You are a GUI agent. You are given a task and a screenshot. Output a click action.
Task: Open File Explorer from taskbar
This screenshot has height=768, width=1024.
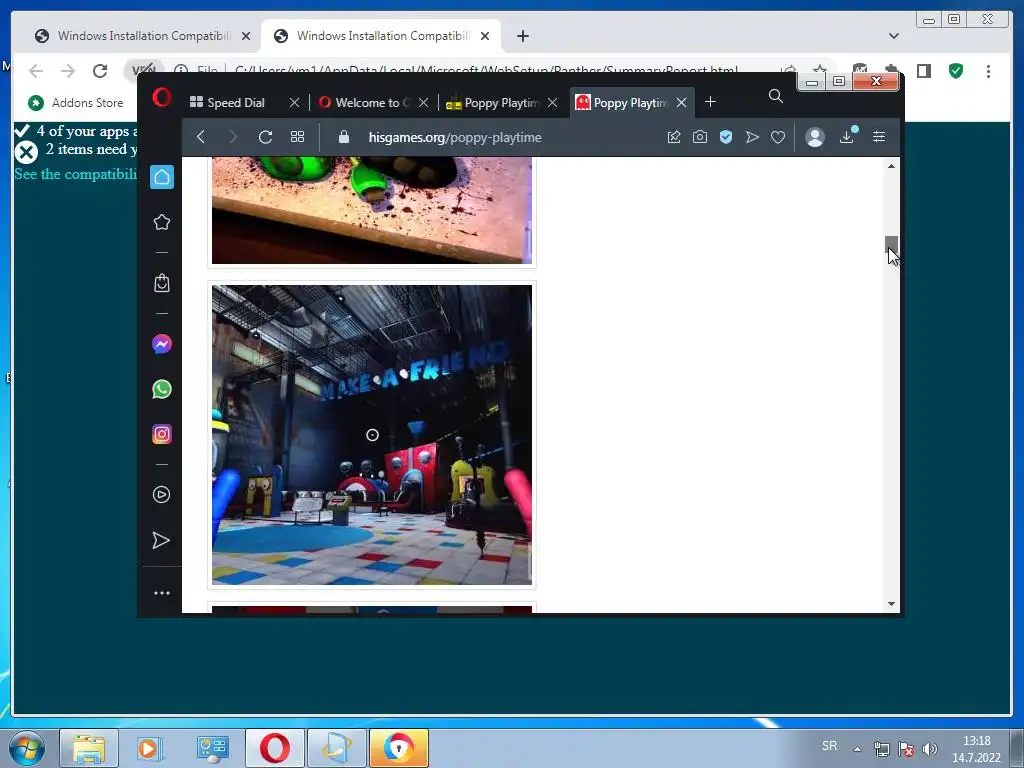click(x=89, y=748)
